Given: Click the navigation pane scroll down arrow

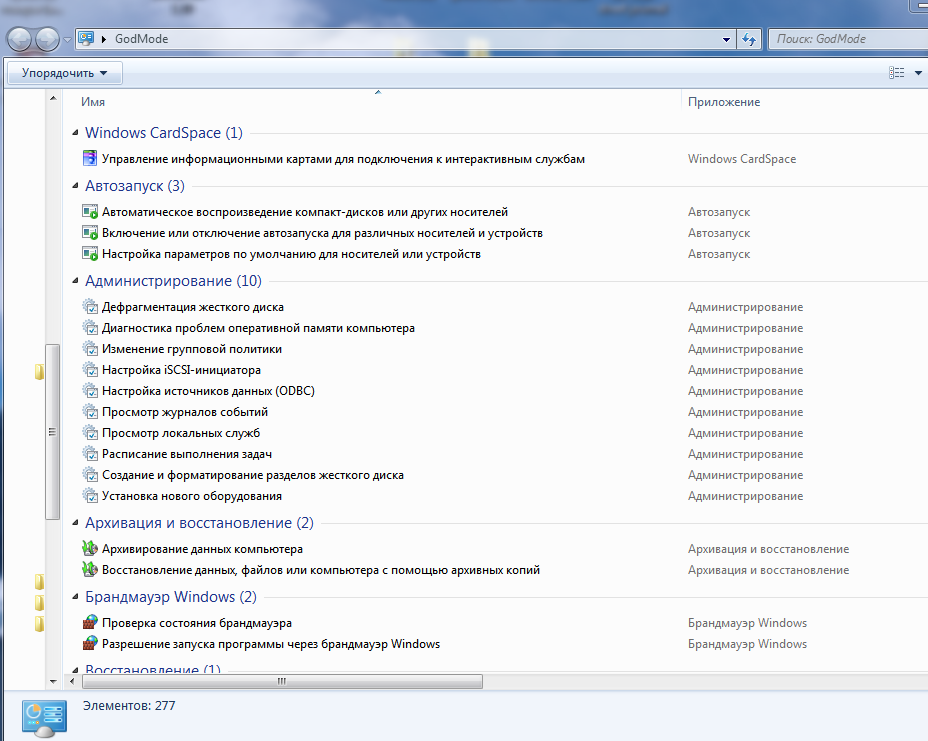Looking at the screenshot, I should click(53, 681).
